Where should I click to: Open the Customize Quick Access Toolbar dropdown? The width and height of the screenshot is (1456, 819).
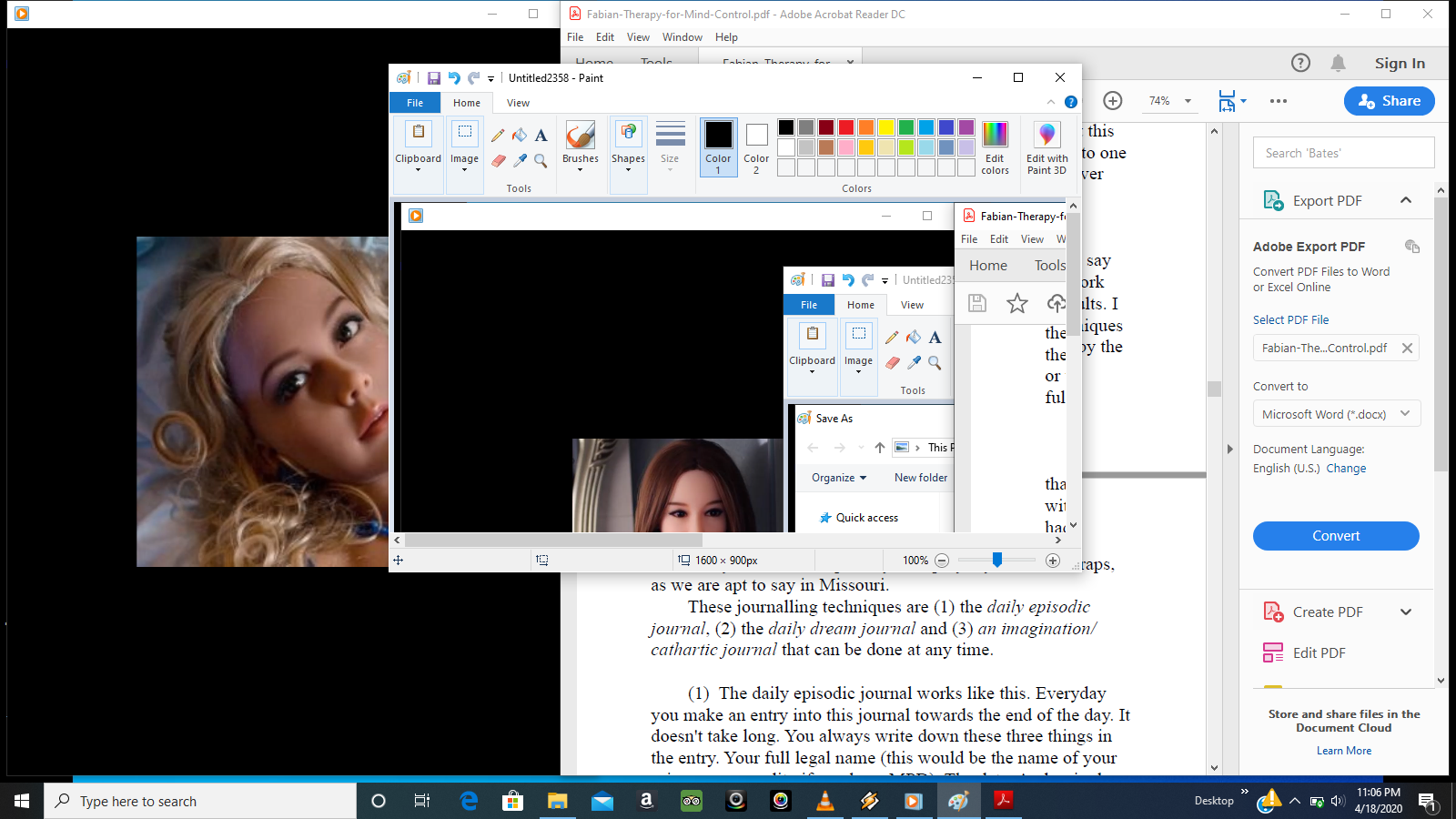point(490,79)
